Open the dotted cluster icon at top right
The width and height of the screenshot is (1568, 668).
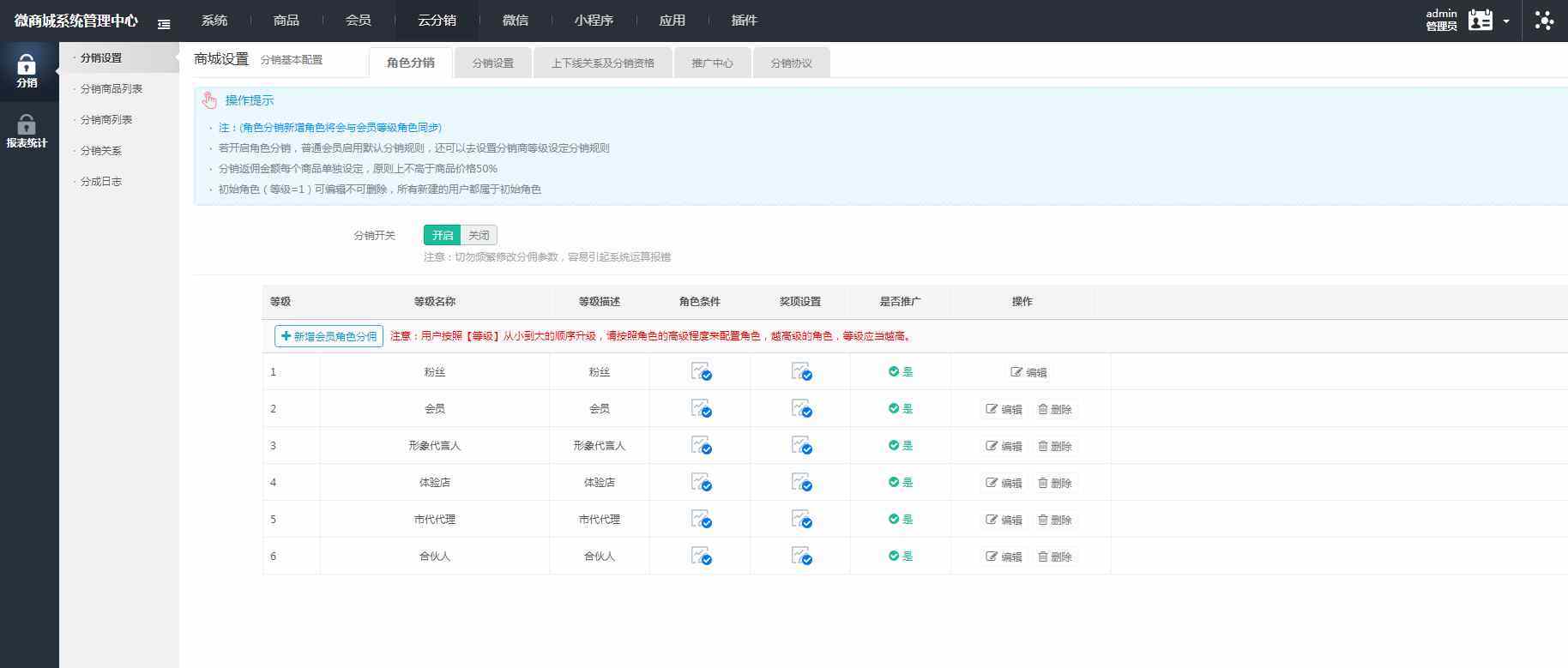coord(1544,21)
